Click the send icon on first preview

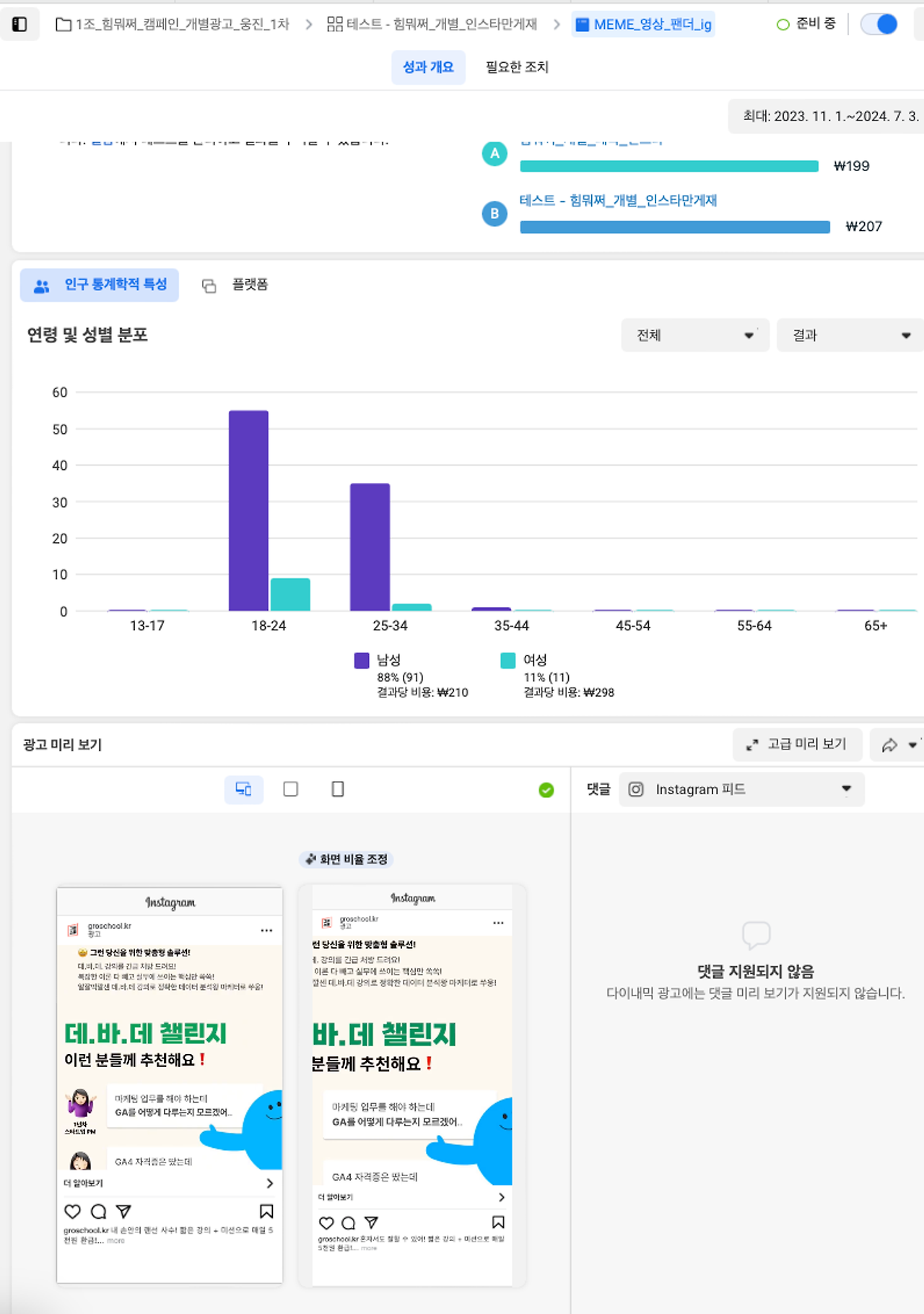[123, 1211]
